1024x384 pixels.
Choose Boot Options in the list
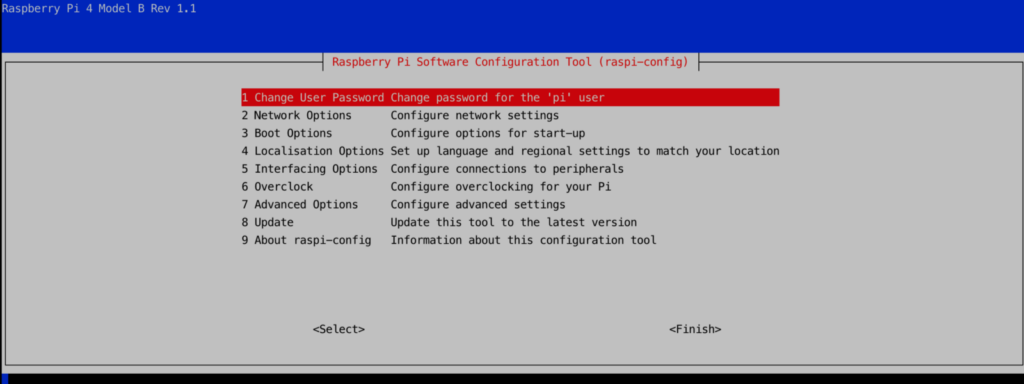pos(510,133)
